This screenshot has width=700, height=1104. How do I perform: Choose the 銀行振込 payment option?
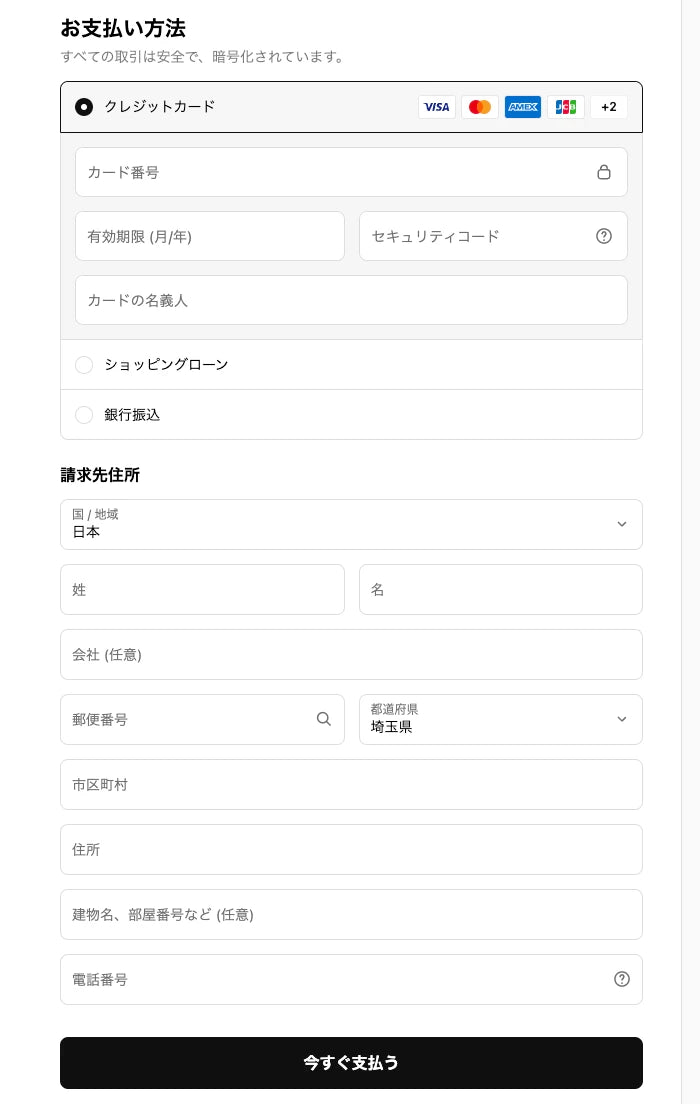(84, 415)
